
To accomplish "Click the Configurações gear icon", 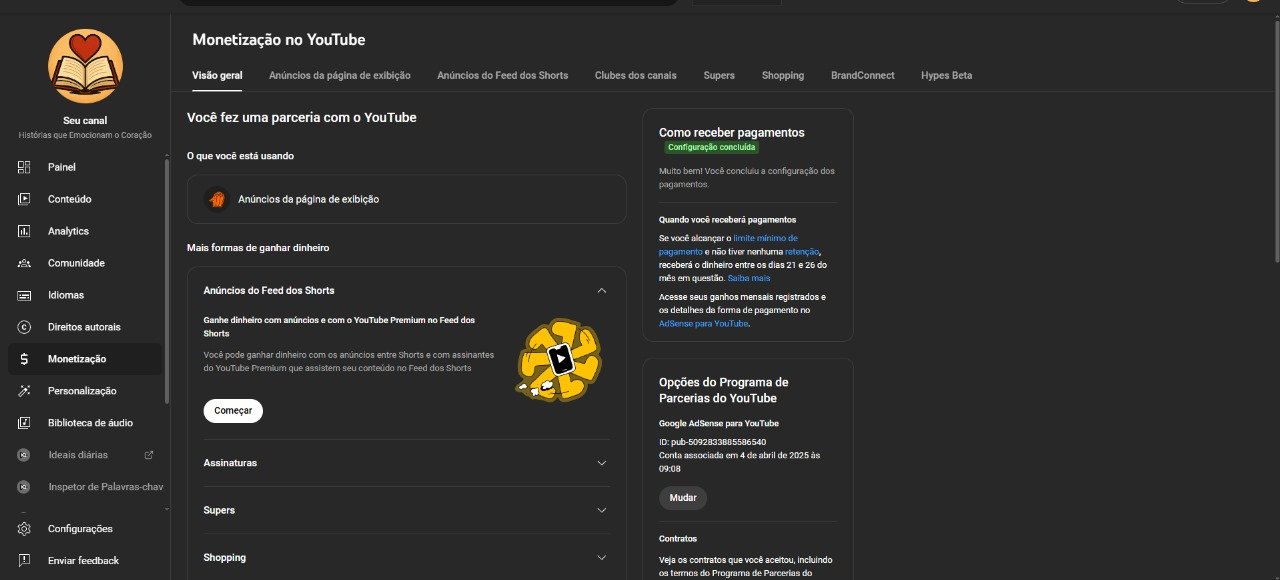I will click(x=24, y=529).
